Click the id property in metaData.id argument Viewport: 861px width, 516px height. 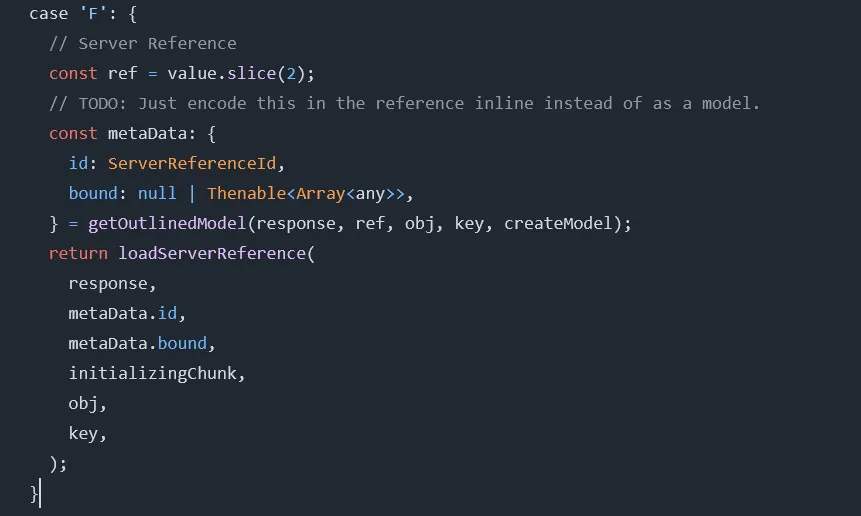(167, 314)
